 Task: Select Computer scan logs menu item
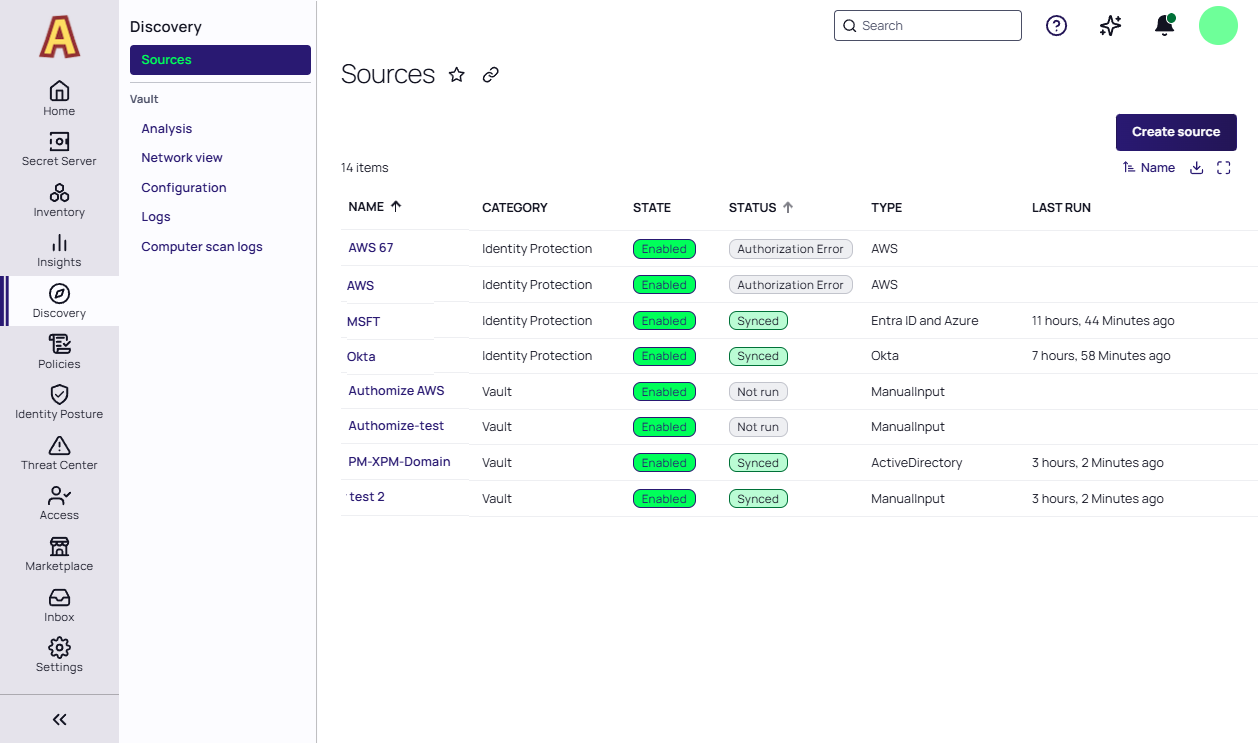(x=202, y=247)
